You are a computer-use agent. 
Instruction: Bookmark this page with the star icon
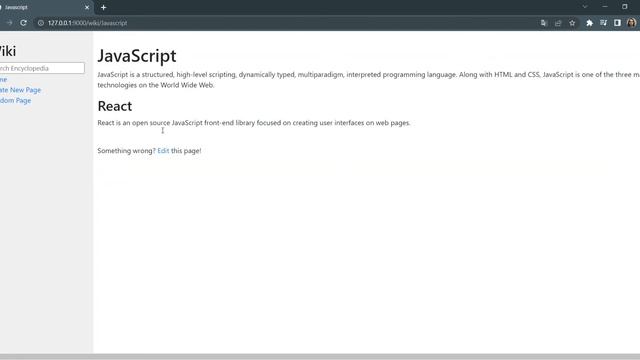572,23
